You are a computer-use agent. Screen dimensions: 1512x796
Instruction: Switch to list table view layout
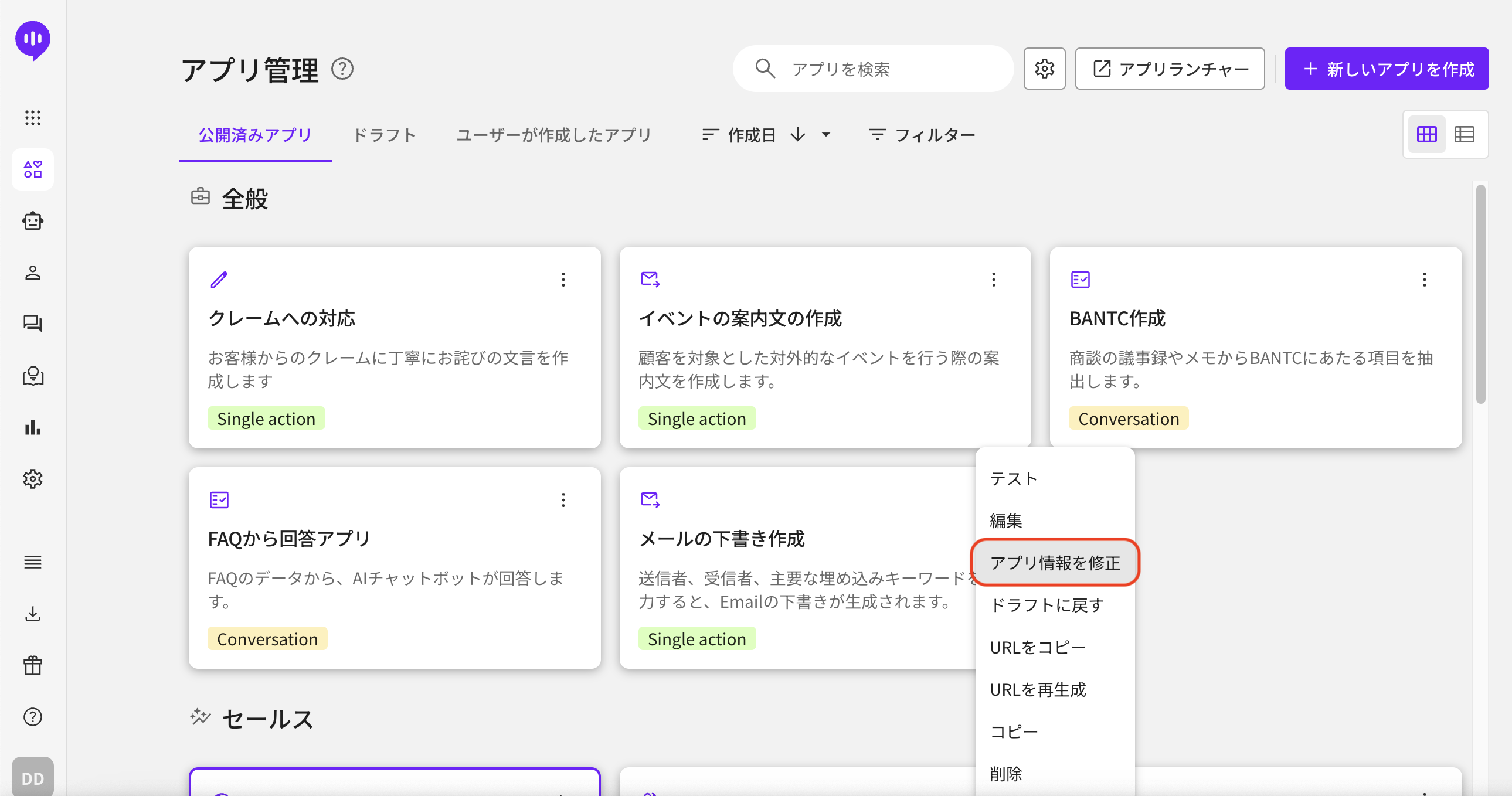pos(1464,134)
